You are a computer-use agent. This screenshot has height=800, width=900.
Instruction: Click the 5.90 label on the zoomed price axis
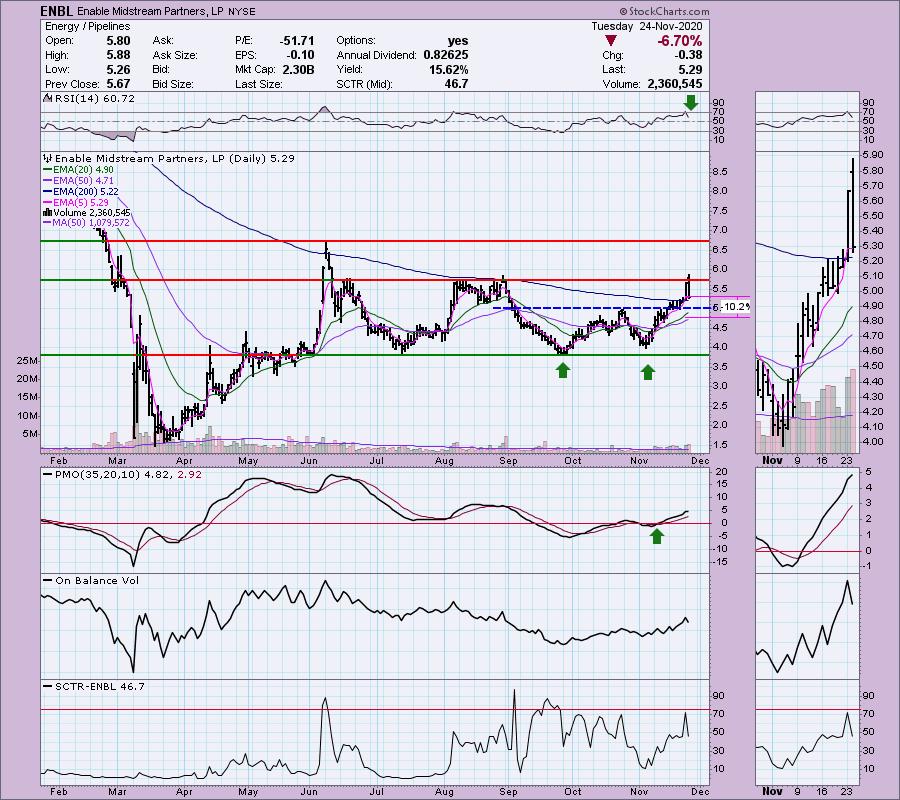pyautogui.click(x=872, y=155)
